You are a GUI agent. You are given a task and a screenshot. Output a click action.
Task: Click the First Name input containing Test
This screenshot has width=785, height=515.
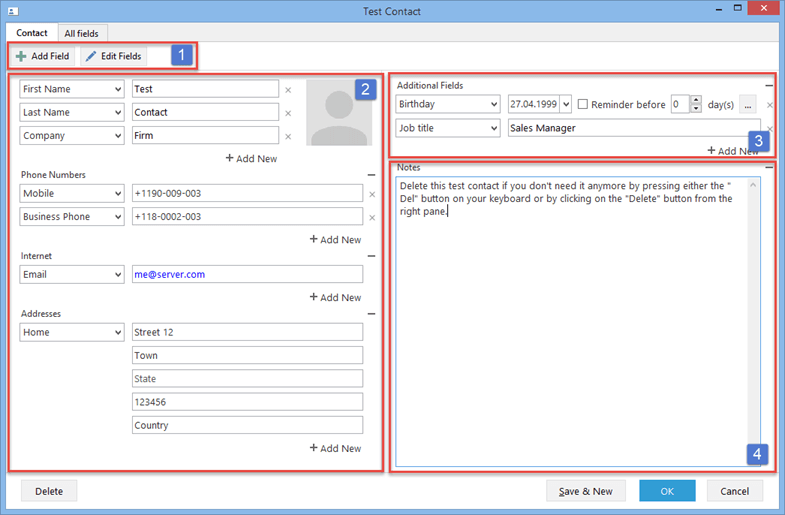pos(205,89)
